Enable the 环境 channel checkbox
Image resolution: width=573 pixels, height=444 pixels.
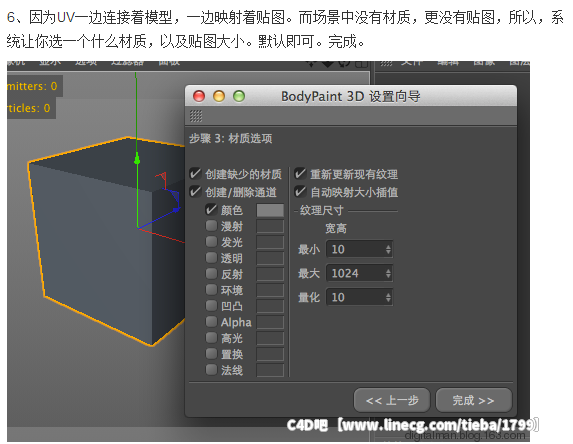(211, 289)
